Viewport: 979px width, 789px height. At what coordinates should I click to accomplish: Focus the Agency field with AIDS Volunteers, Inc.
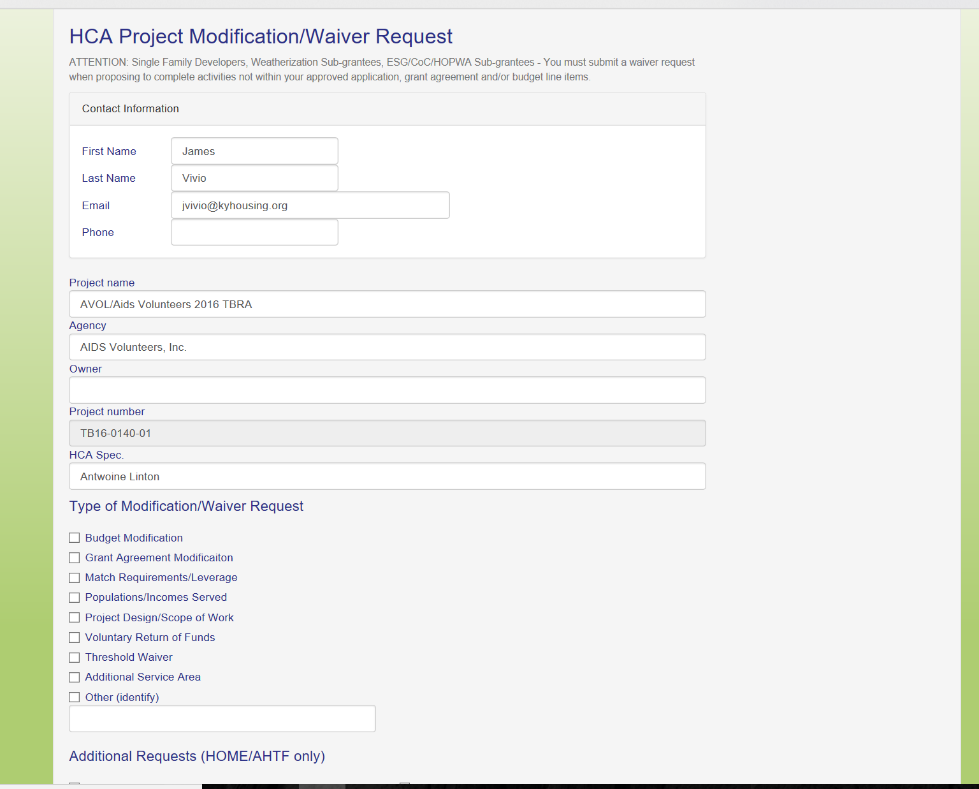coord(387,347)
